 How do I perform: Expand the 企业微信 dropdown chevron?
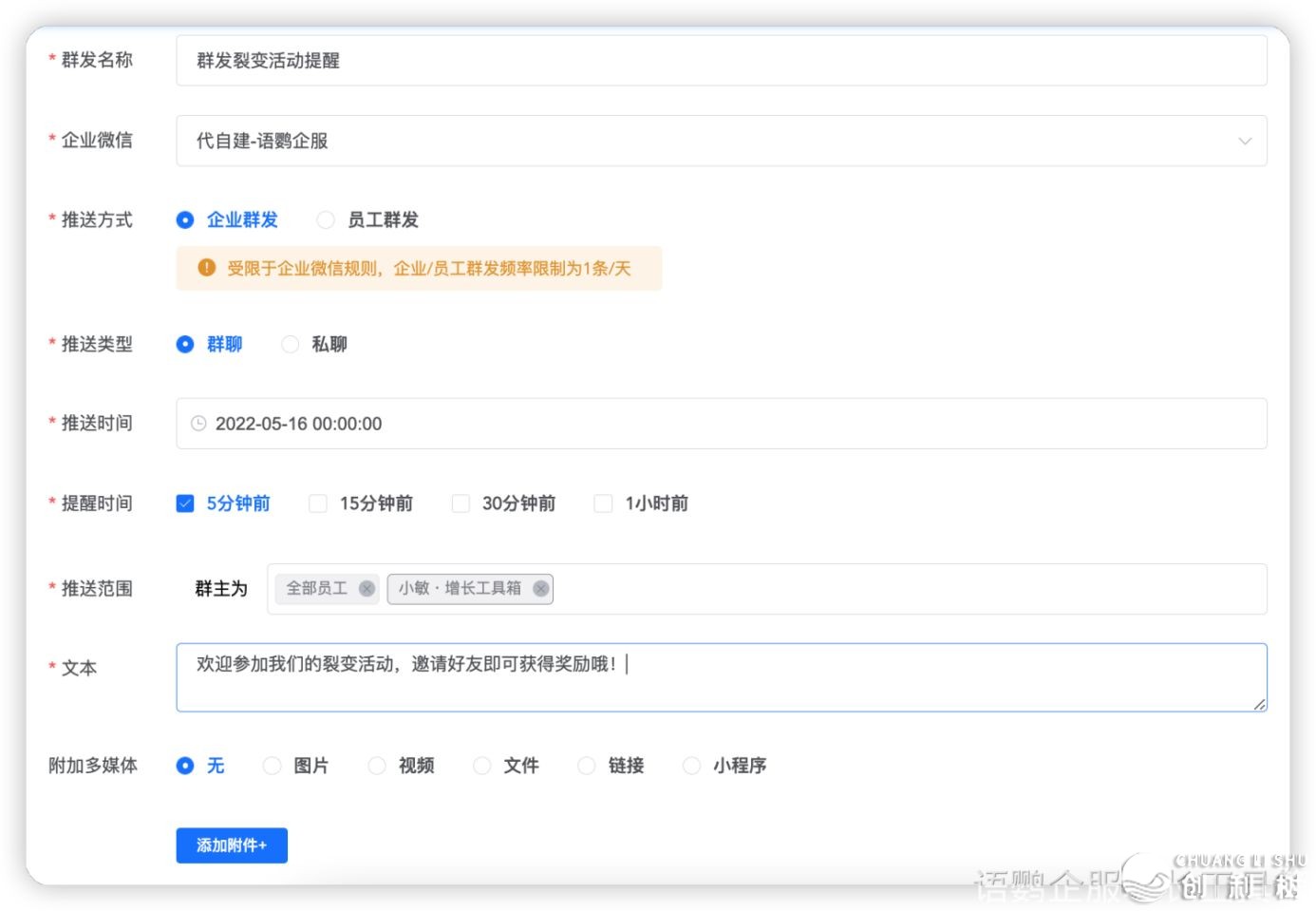(1245, 142)
